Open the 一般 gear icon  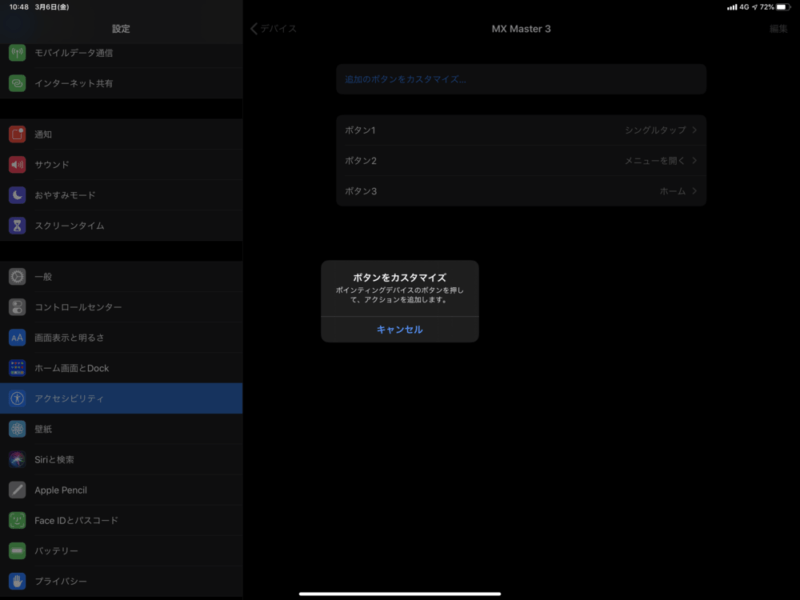pos(17,277)
